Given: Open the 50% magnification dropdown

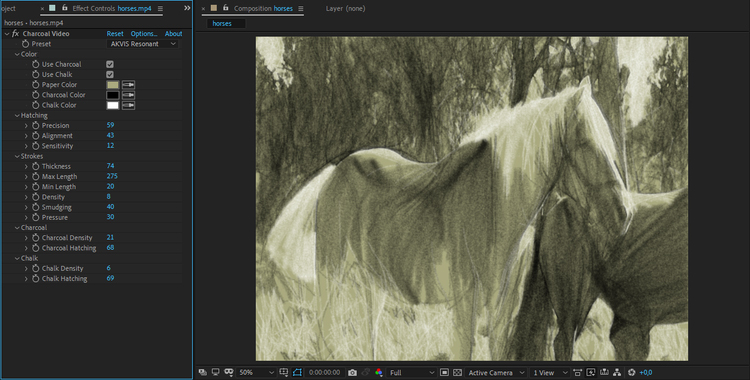Looking at the screenshot, I should (256, 372).
